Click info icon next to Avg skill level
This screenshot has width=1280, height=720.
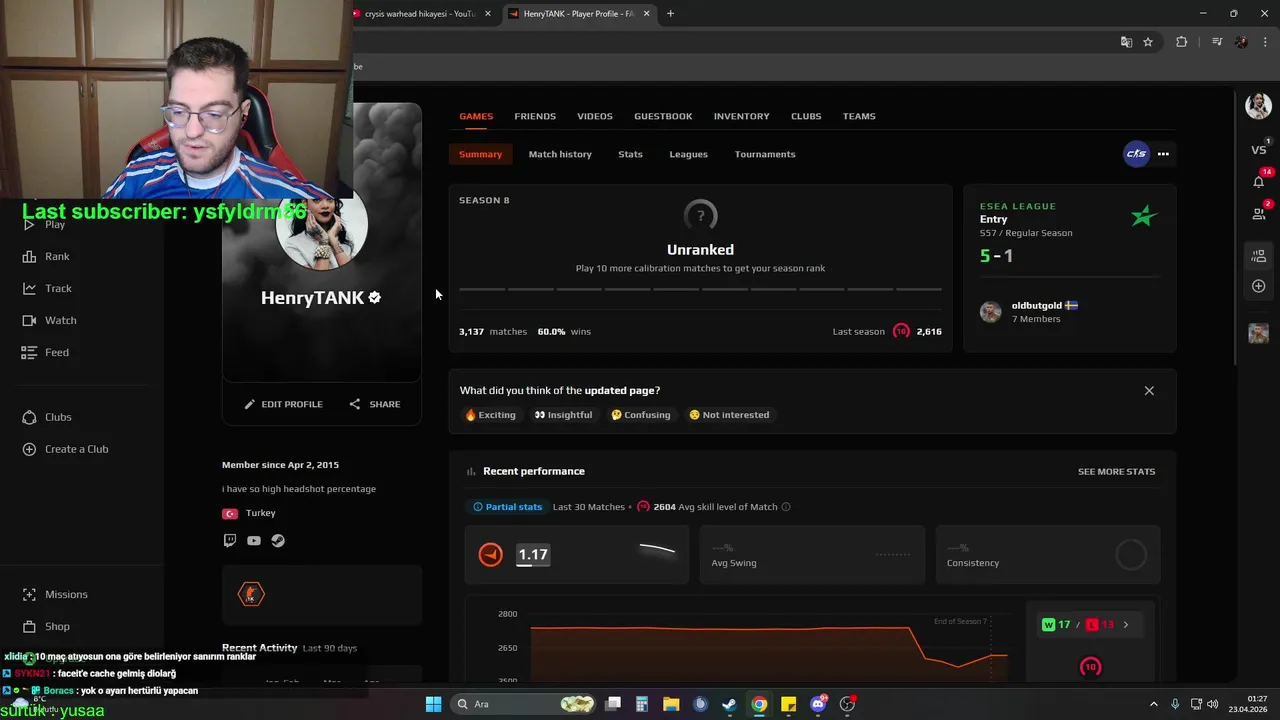tap(785, 507)
